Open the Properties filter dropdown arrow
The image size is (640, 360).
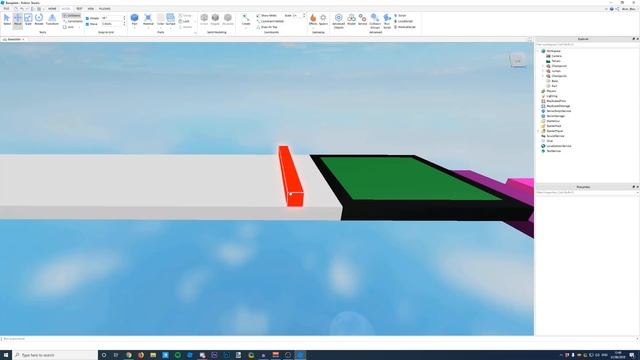(x=638, y=192)
